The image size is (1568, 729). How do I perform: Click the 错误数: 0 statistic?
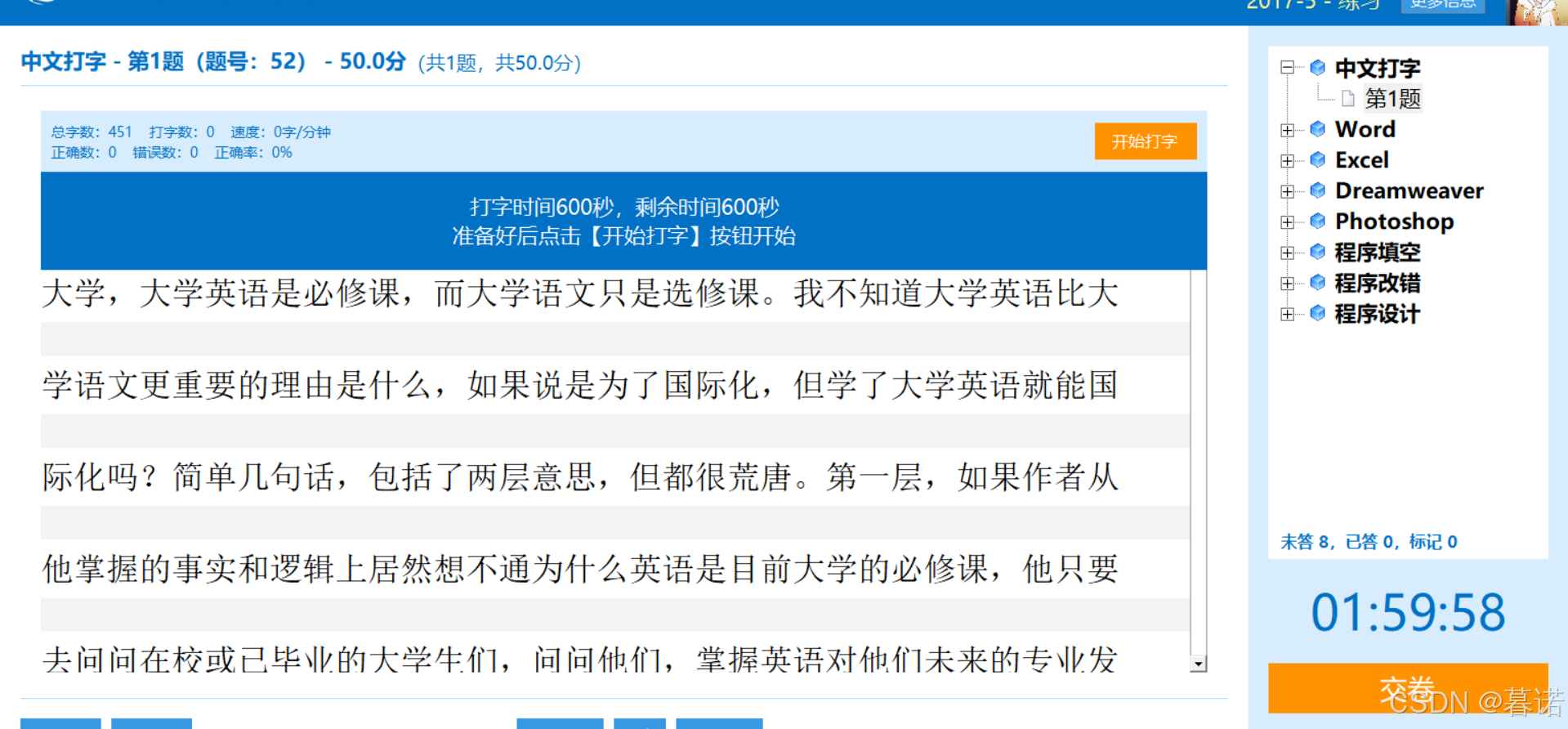(165, 152)
